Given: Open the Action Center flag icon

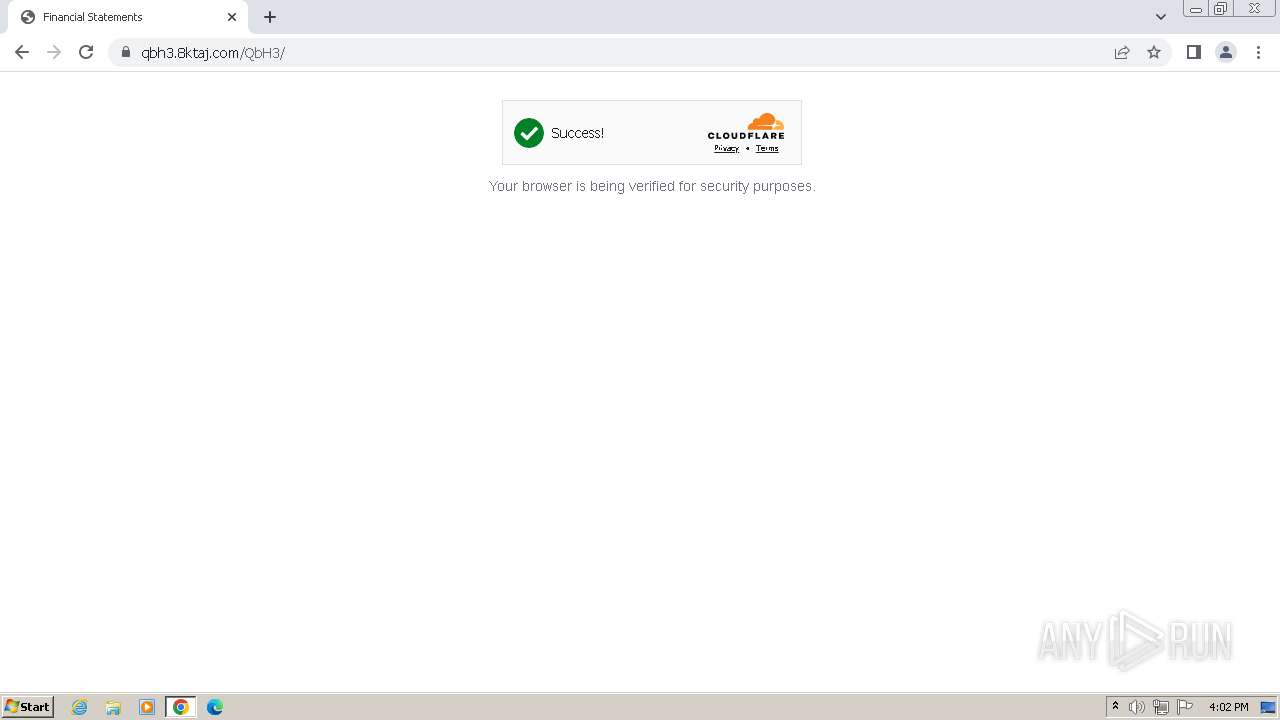Looking at the screenshot, I should [x=1185, y=707].
